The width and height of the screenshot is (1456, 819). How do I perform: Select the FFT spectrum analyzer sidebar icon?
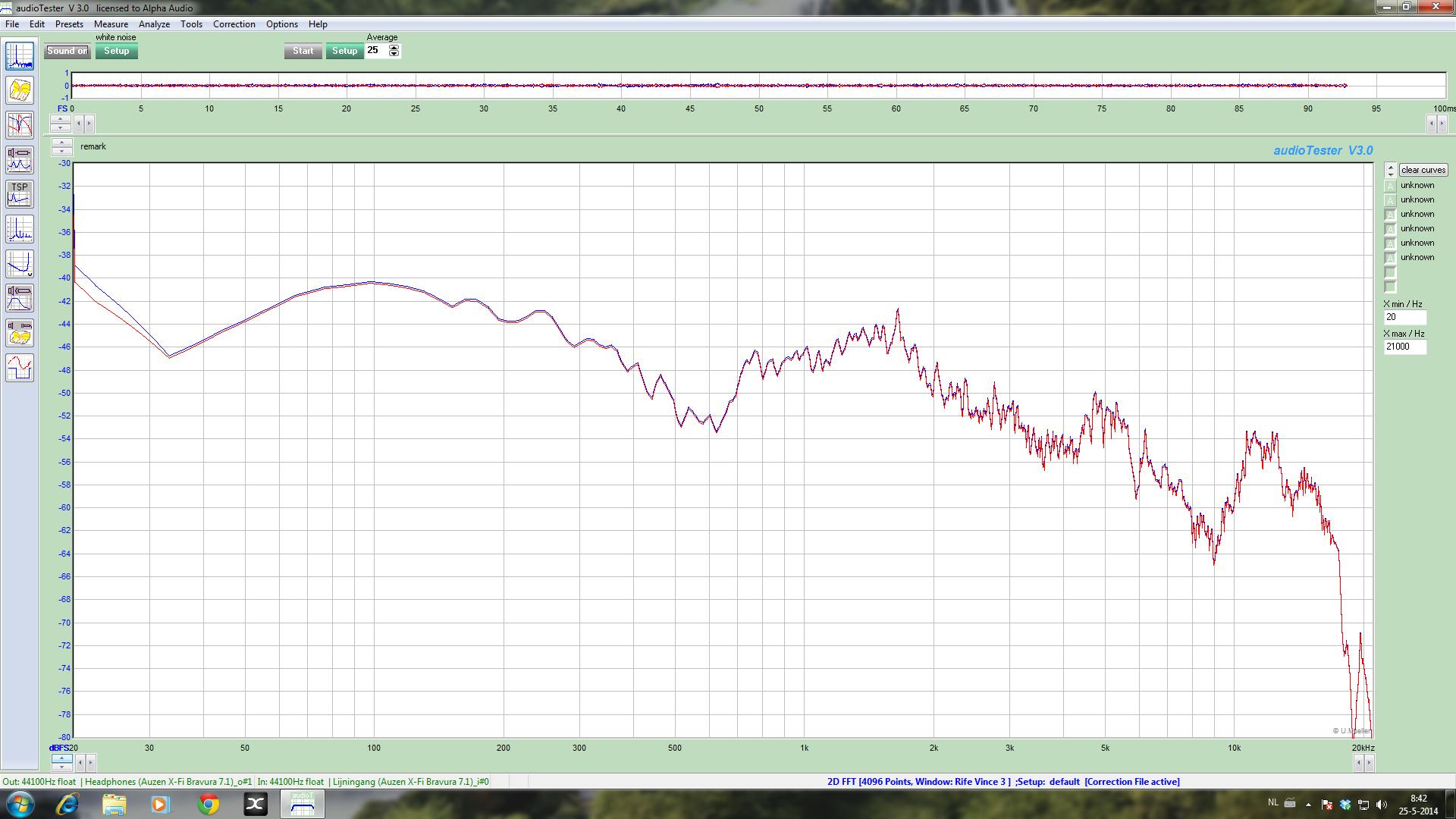[x=20, y=56]
